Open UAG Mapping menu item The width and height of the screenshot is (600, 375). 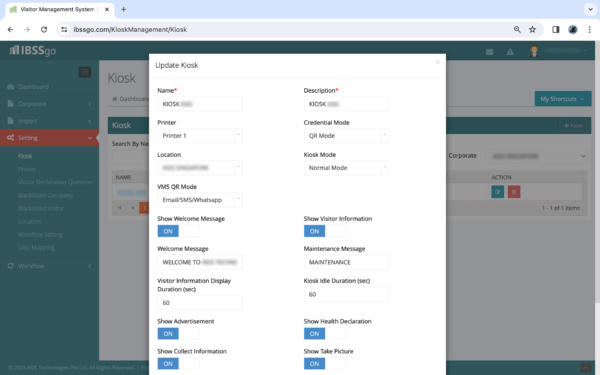pyautogui.click(x=36, y=247)
